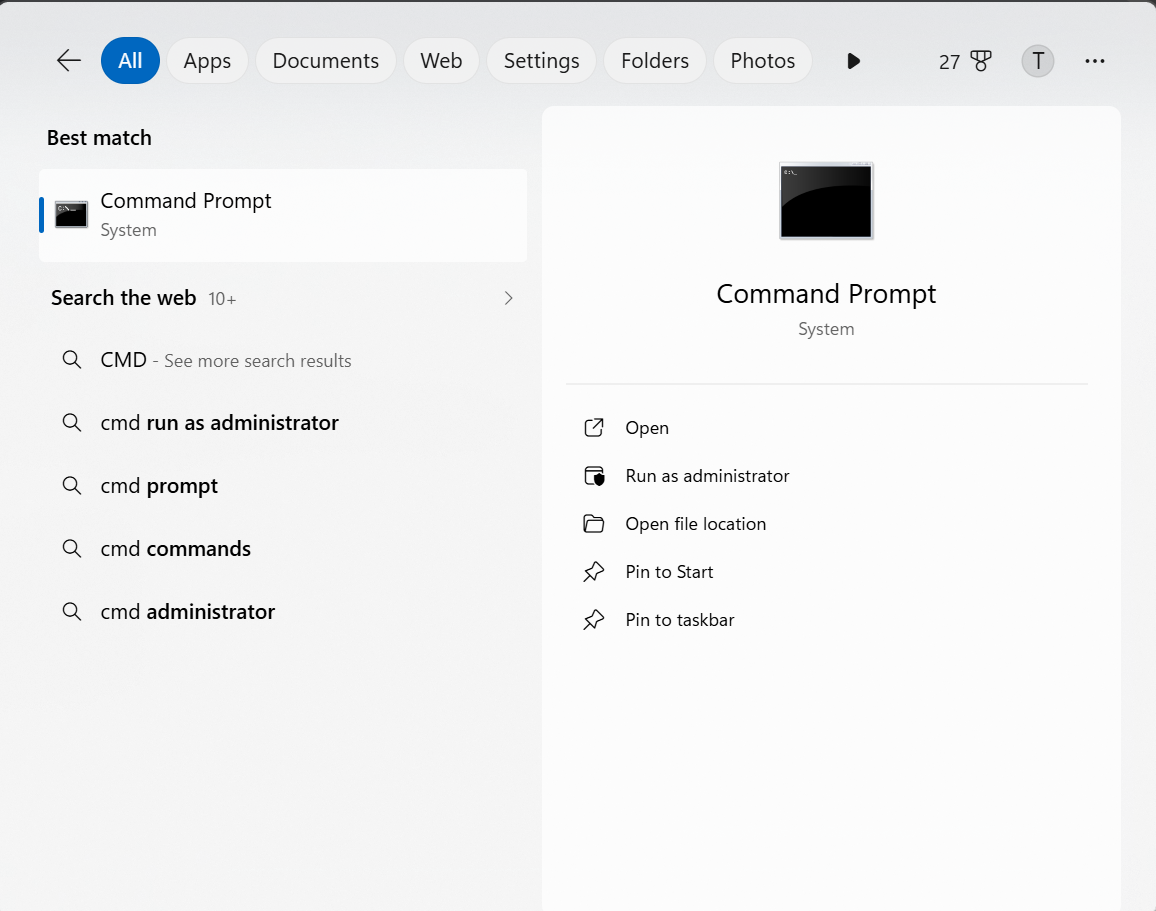Click large Command Prompt preview thumbnail
This screenshot has height=911, width=1156.
tap(826, 200)
